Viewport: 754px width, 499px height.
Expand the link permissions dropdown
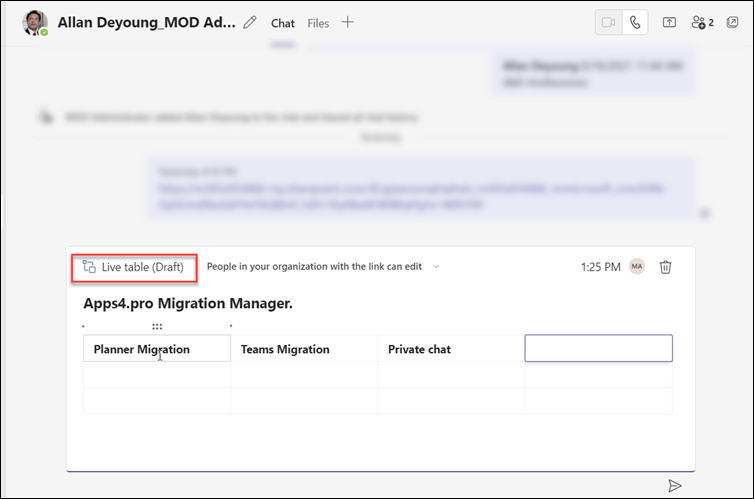[436, 267]
